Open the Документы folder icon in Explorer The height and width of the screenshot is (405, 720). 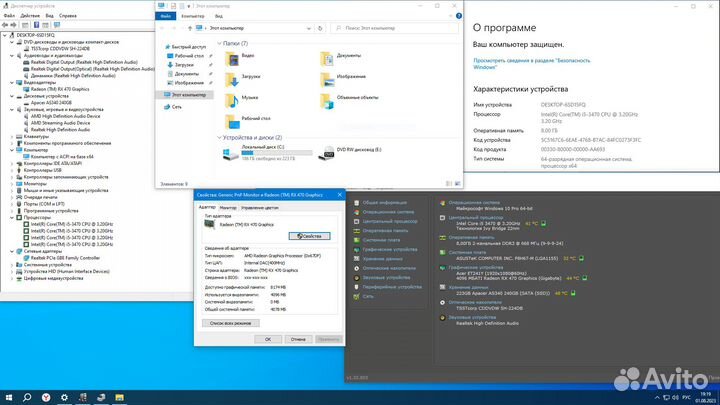326,59
